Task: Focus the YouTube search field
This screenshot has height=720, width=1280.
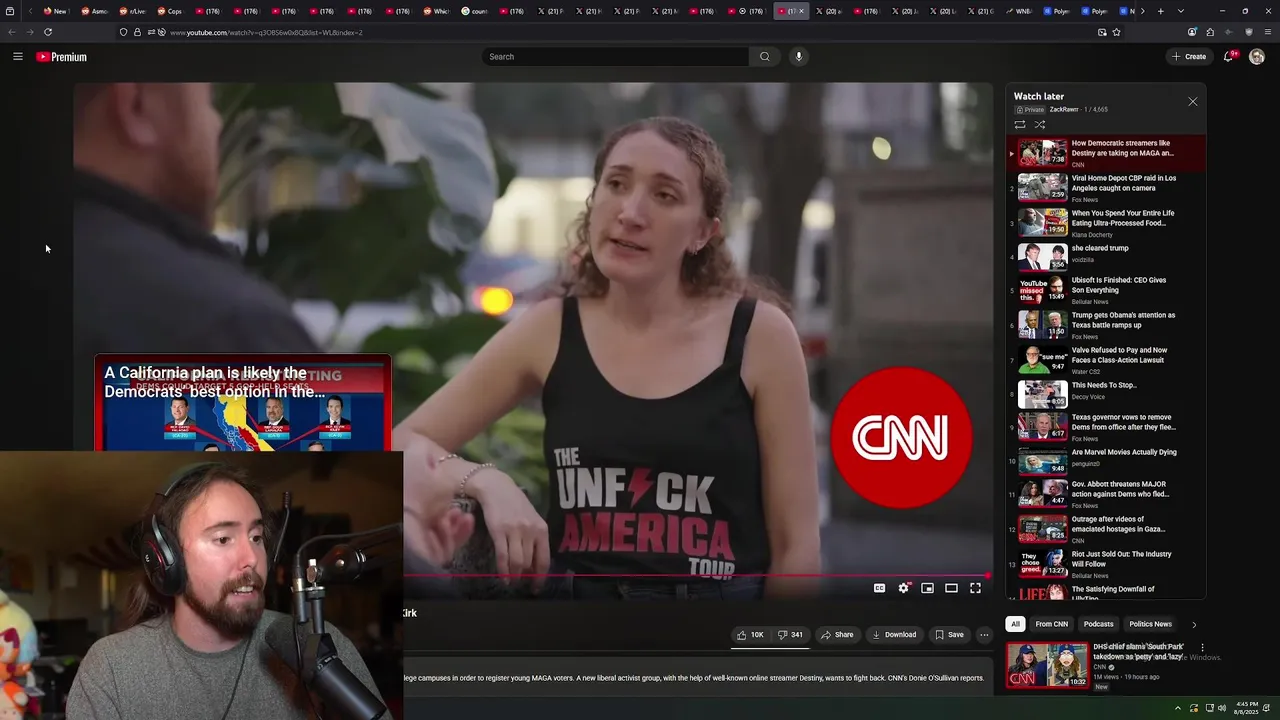Action: coord(615,57)
